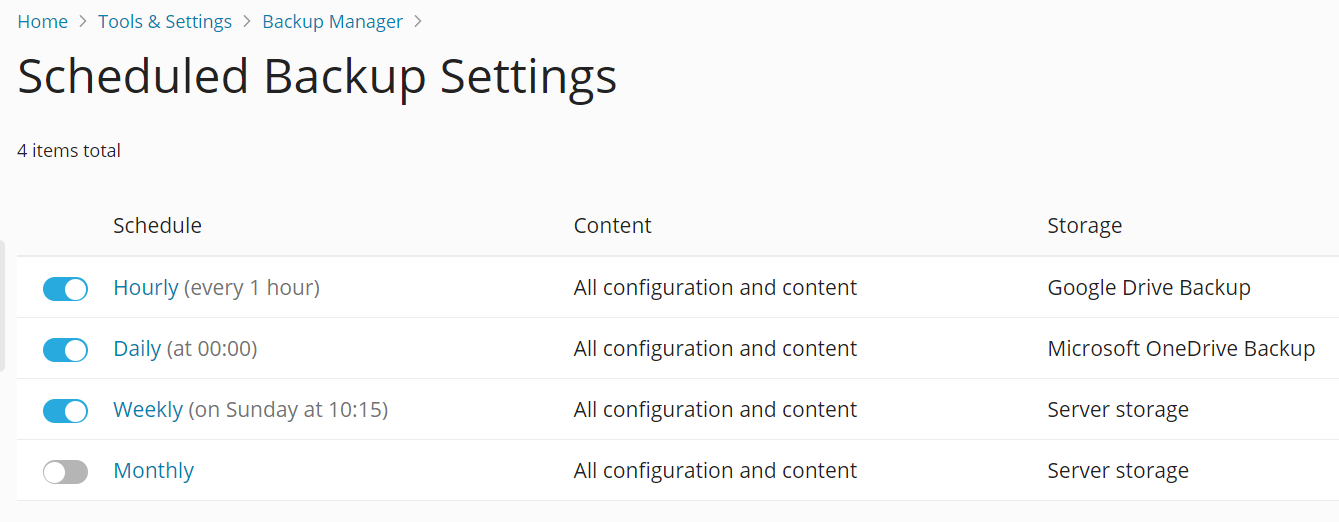
Task: Open Tools & Settings breadcrumb link
Action: click(165, 21)
